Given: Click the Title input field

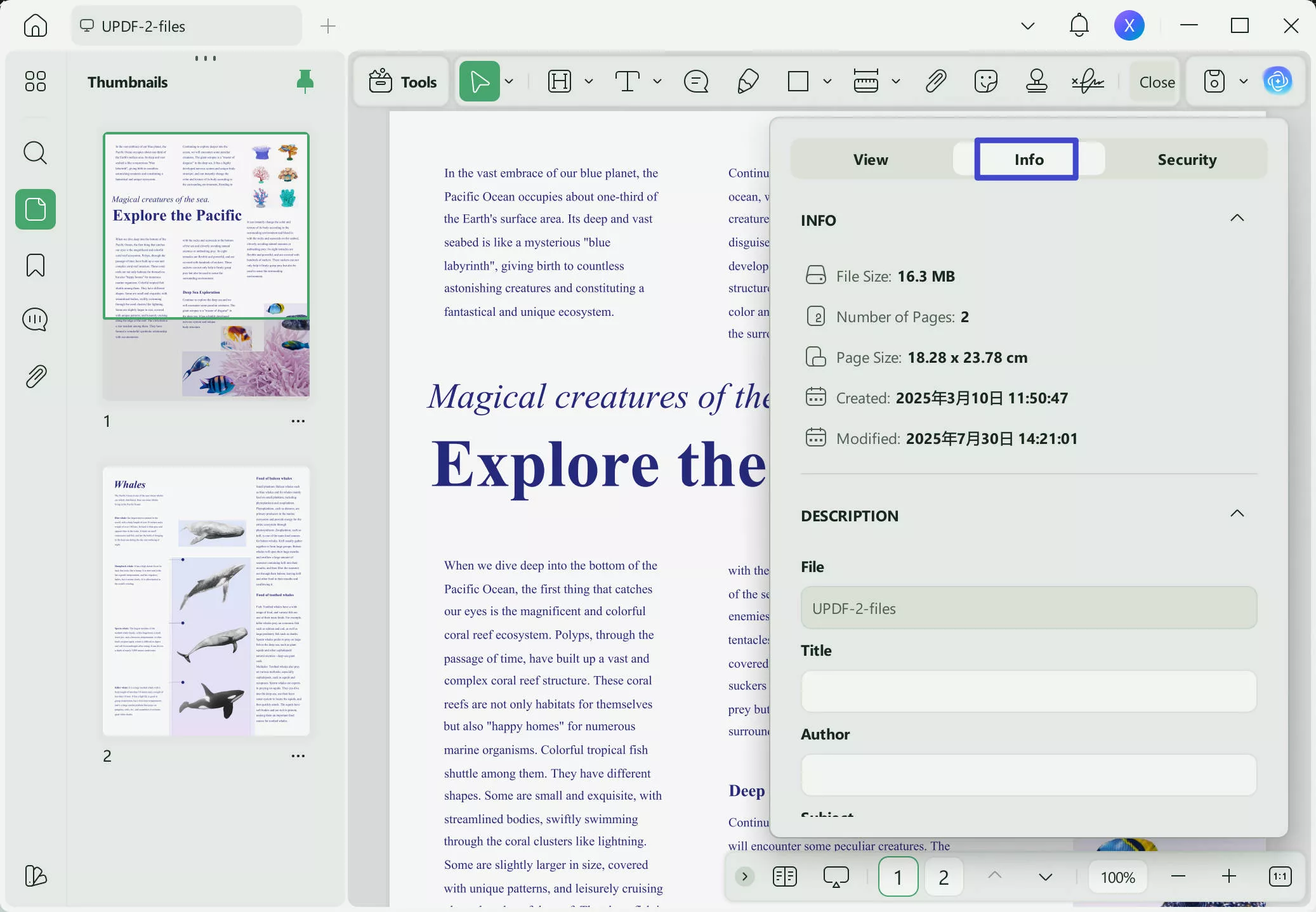Looking at the screenshot, I should (x=1029, y=691).
